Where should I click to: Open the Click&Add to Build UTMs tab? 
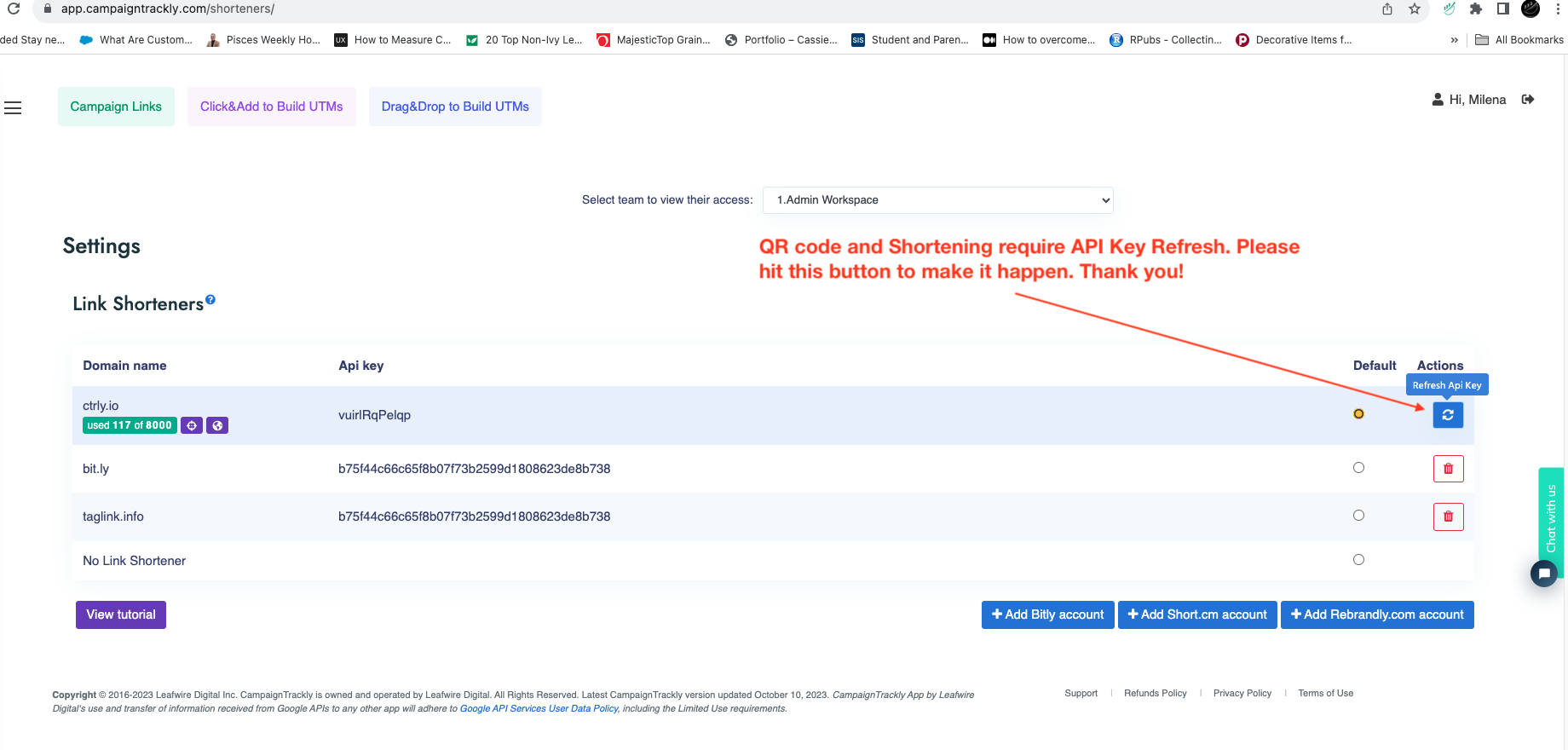[272, 107]
